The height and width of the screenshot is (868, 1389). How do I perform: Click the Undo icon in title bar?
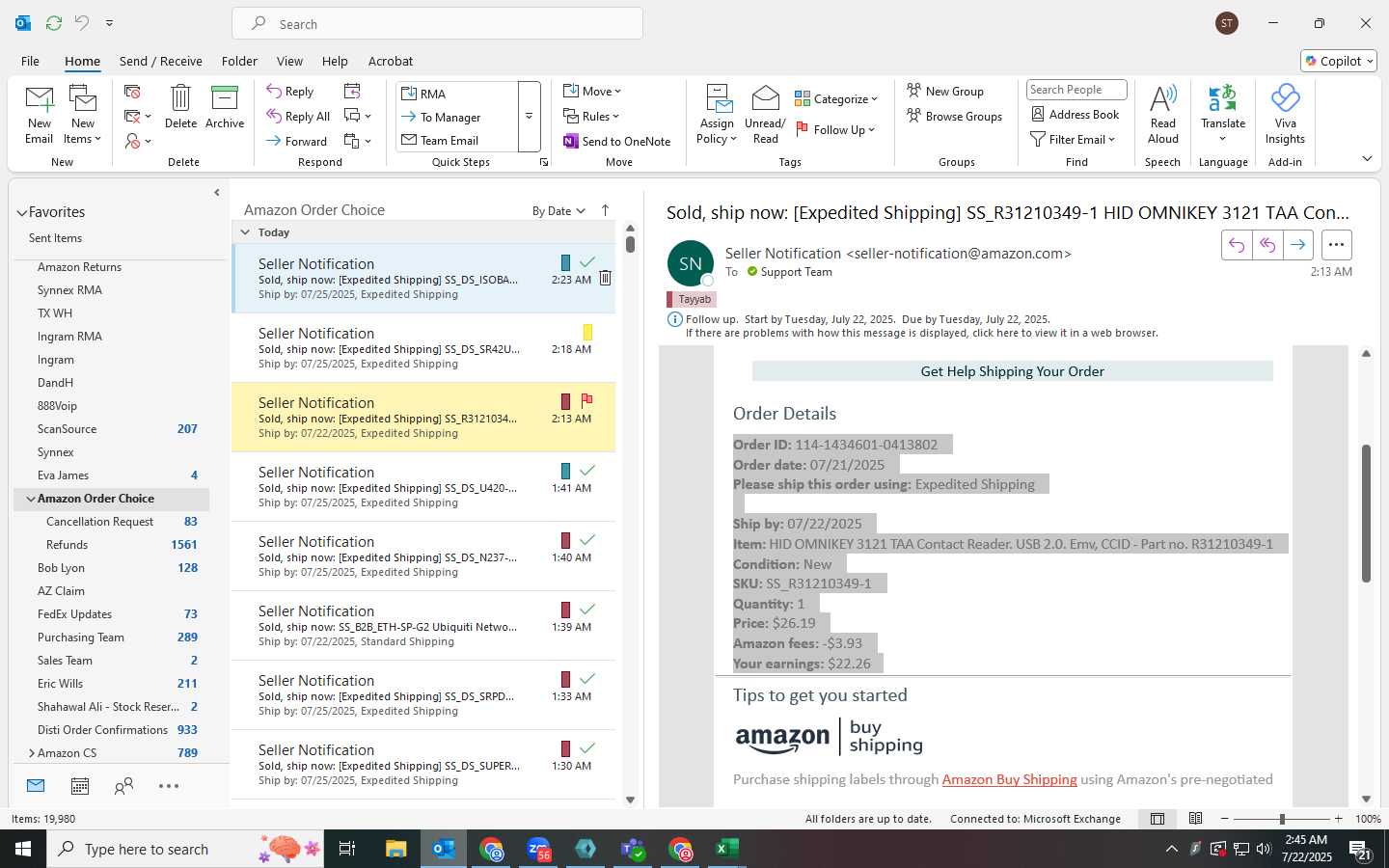point(82,23)
